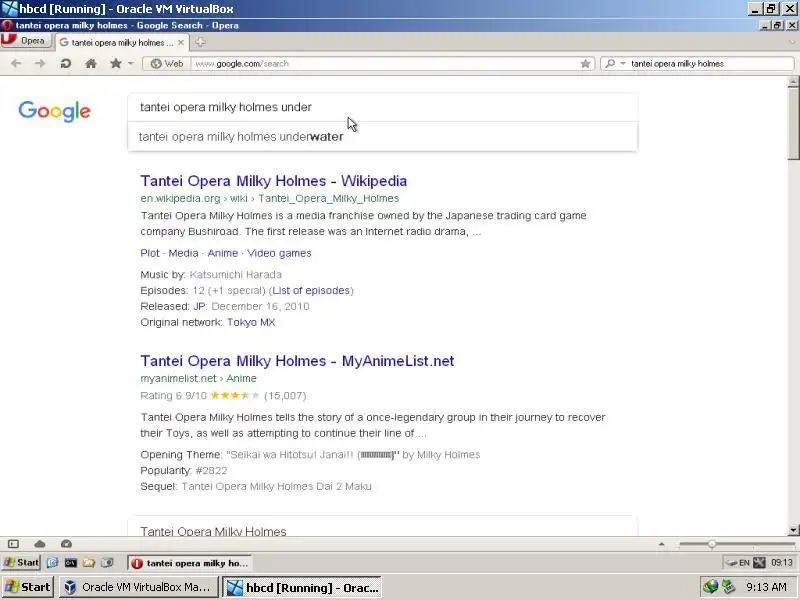Click the host clock 9:13 AM
This screenshot has width=800, height=600.
point(766,587)
